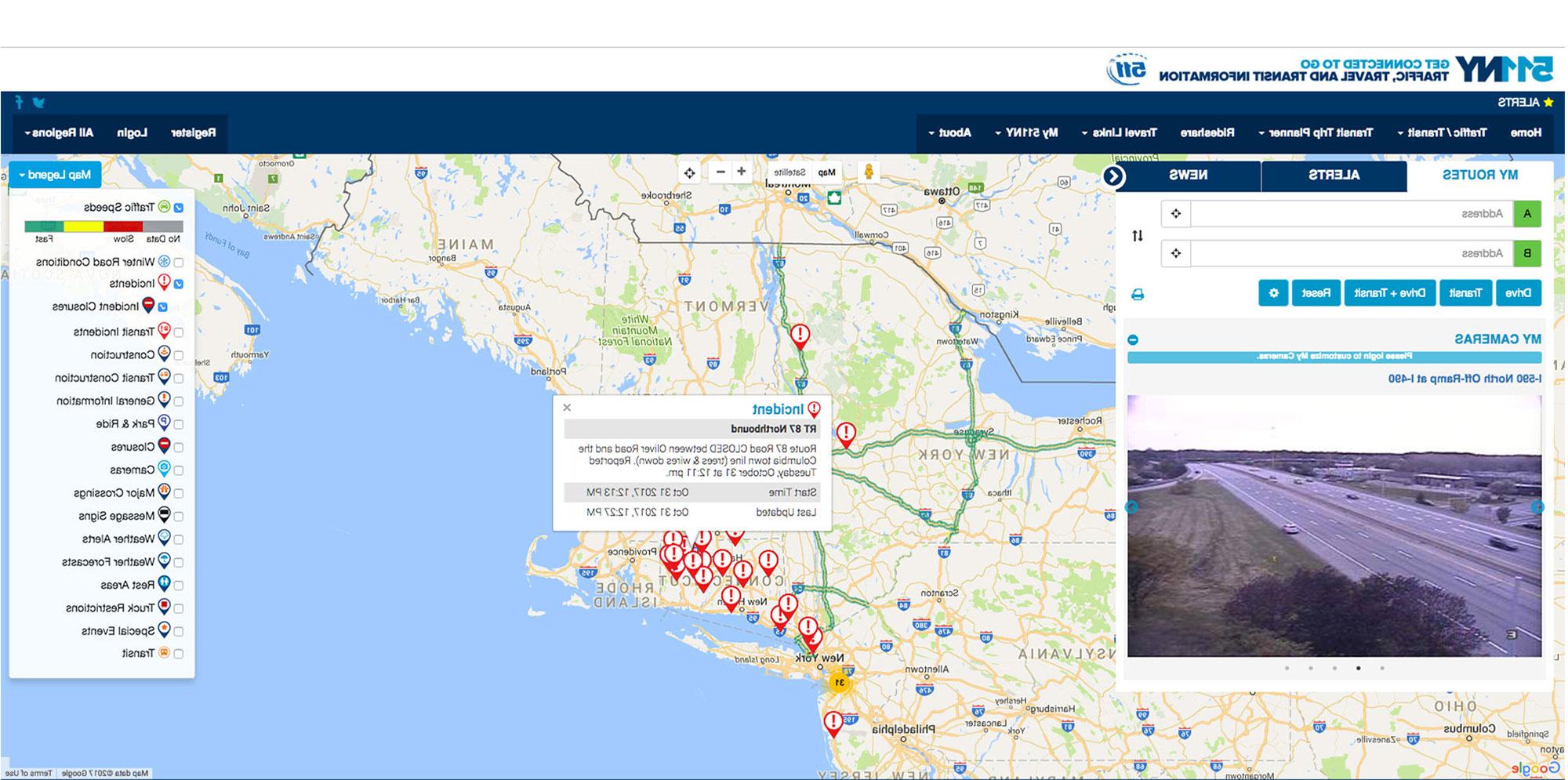The height and width of the screenshot is (780, 1568).
Task: Expand the Transit Trip Planner dropdown
Action: pyautogui.click(x=1316, y=132)
